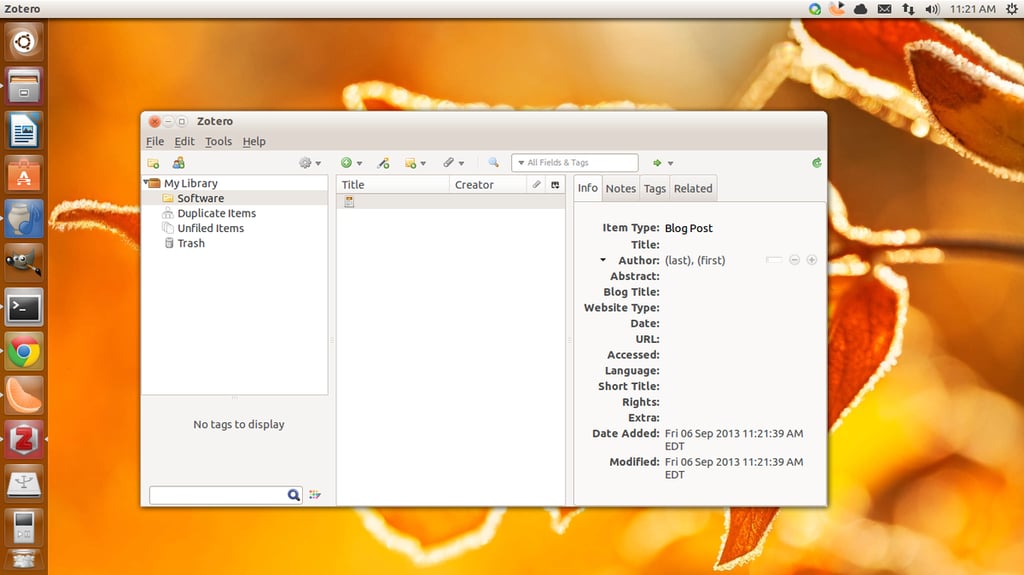Sort by the Creator column
This screenshot has height=575, width=1024.
488,185
